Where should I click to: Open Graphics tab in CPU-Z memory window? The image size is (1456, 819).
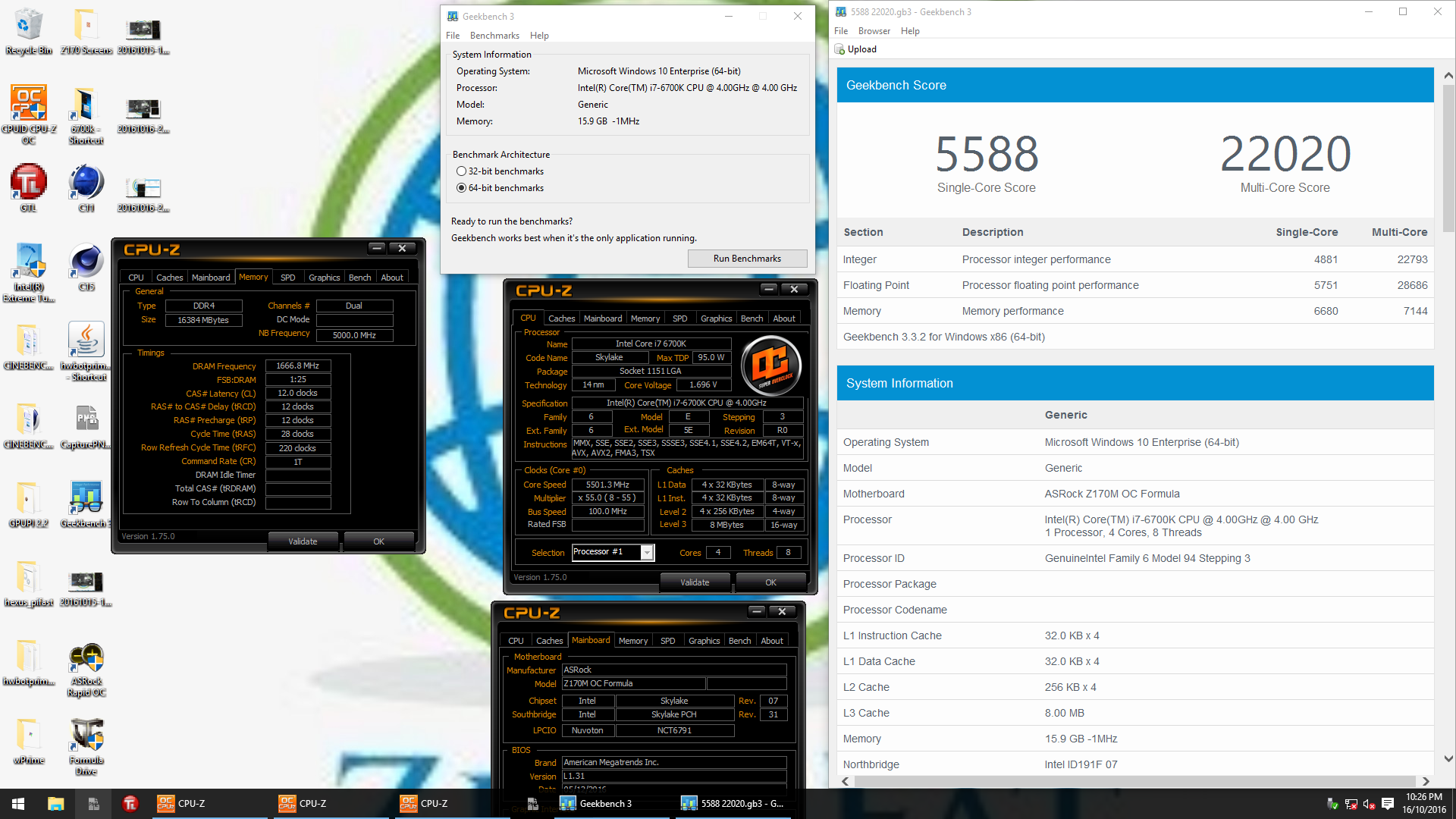(324, 278)
